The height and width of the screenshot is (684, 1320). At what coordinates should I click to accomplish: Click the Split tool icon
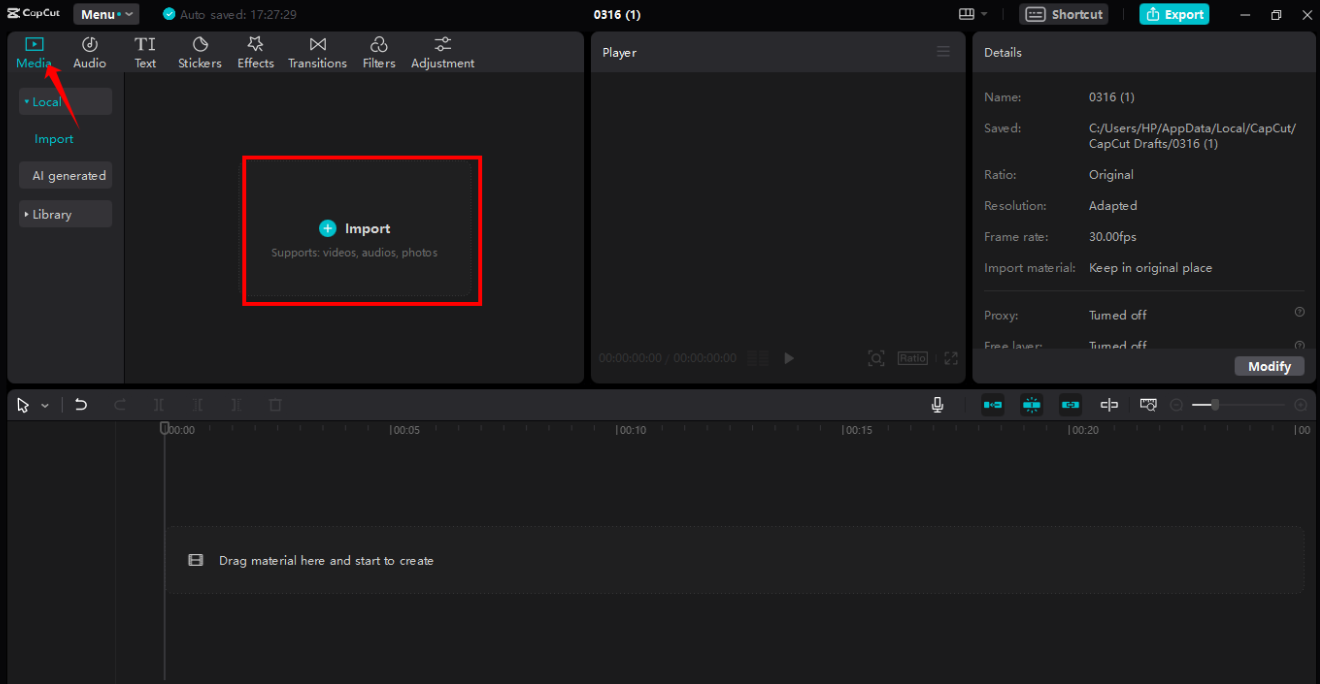158,404
